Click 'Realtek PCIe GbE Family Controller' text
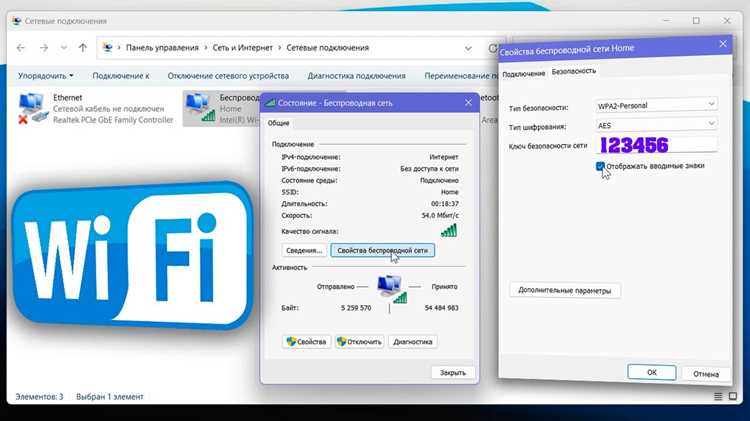Image resolution: width=750 pixels, height=421 pixels. (113, 120)
